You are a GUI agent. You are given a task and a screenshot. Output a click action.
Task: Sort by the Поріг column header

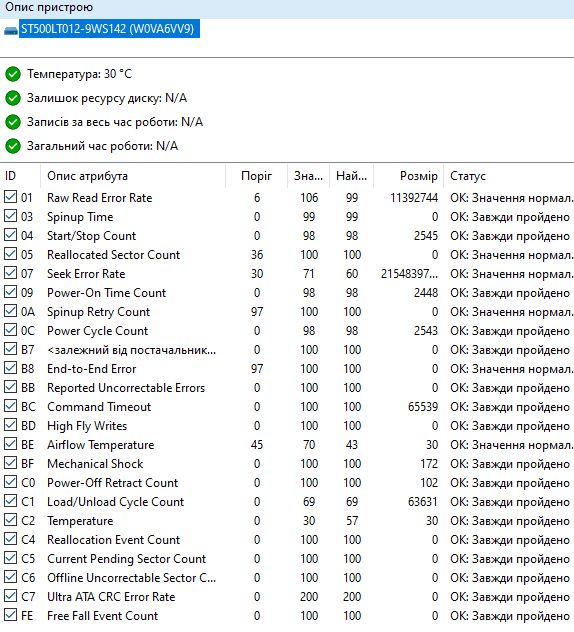(256, 176)
